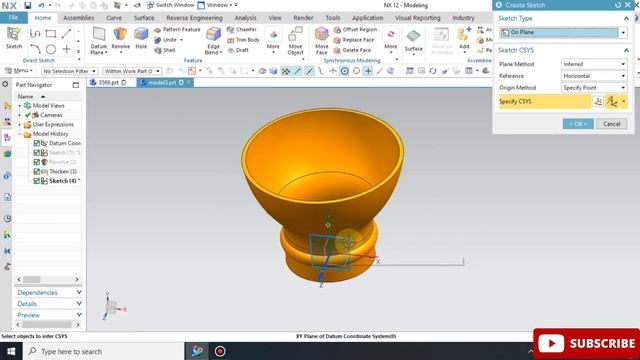This screenshot has height=360, width=640.
Task: Open the Windows Start menu
Action: pos(11,351)
